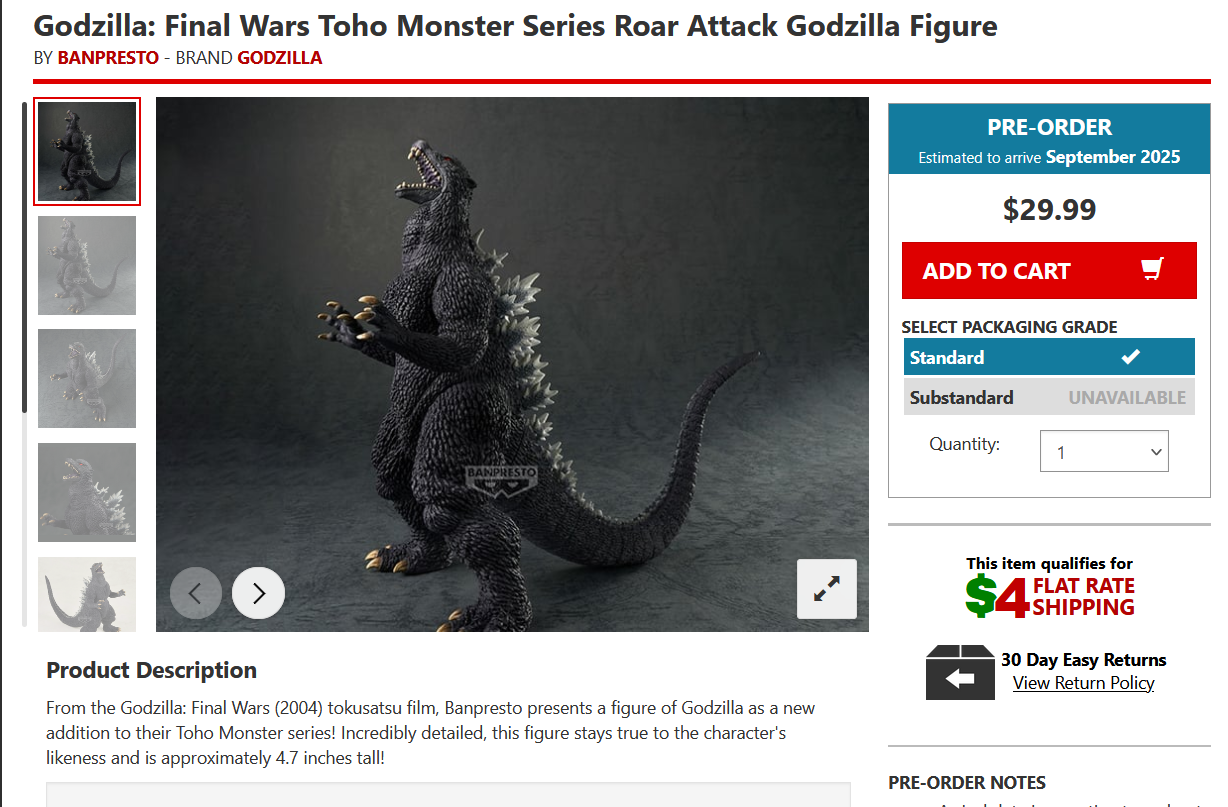
Task: Click the checkmark on the Standard packaging row
Action: [1131, 357]
